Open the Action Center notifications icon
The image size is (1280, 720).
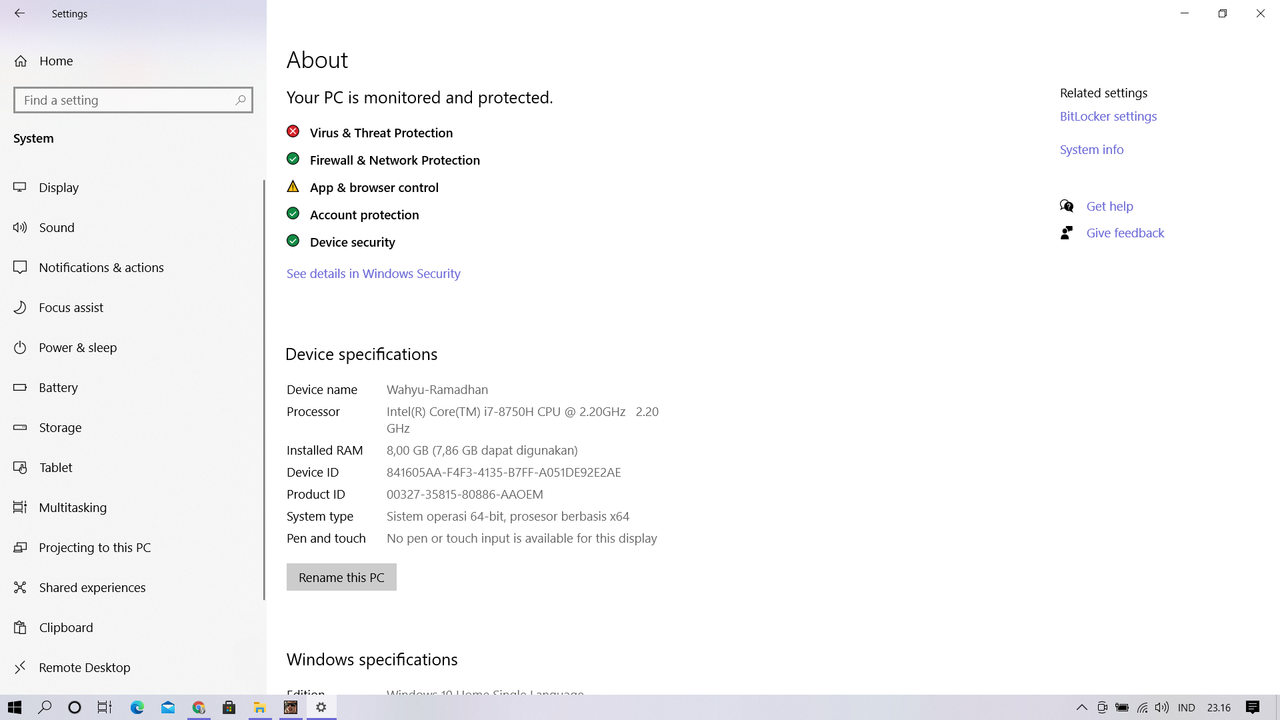coord(1253,707)
